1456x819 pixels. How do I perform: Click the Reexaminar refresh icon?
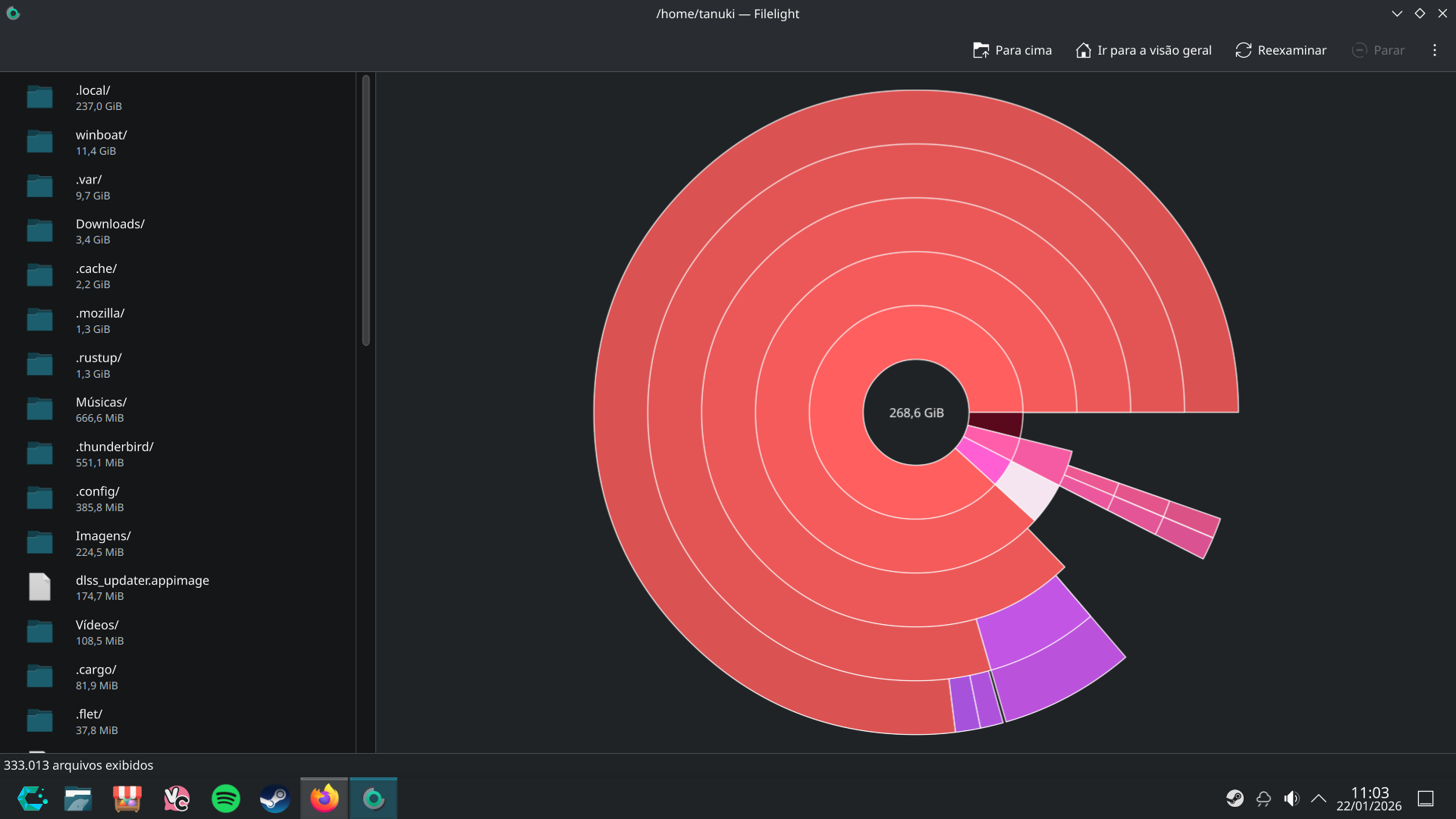(x=1243, y=50)
